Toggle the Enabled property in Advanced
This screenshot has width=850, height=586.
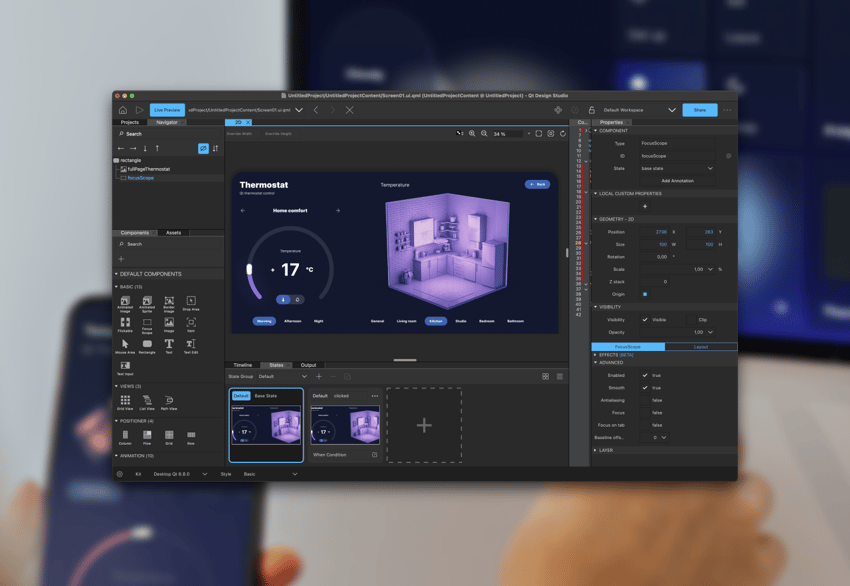coord(645,375)
